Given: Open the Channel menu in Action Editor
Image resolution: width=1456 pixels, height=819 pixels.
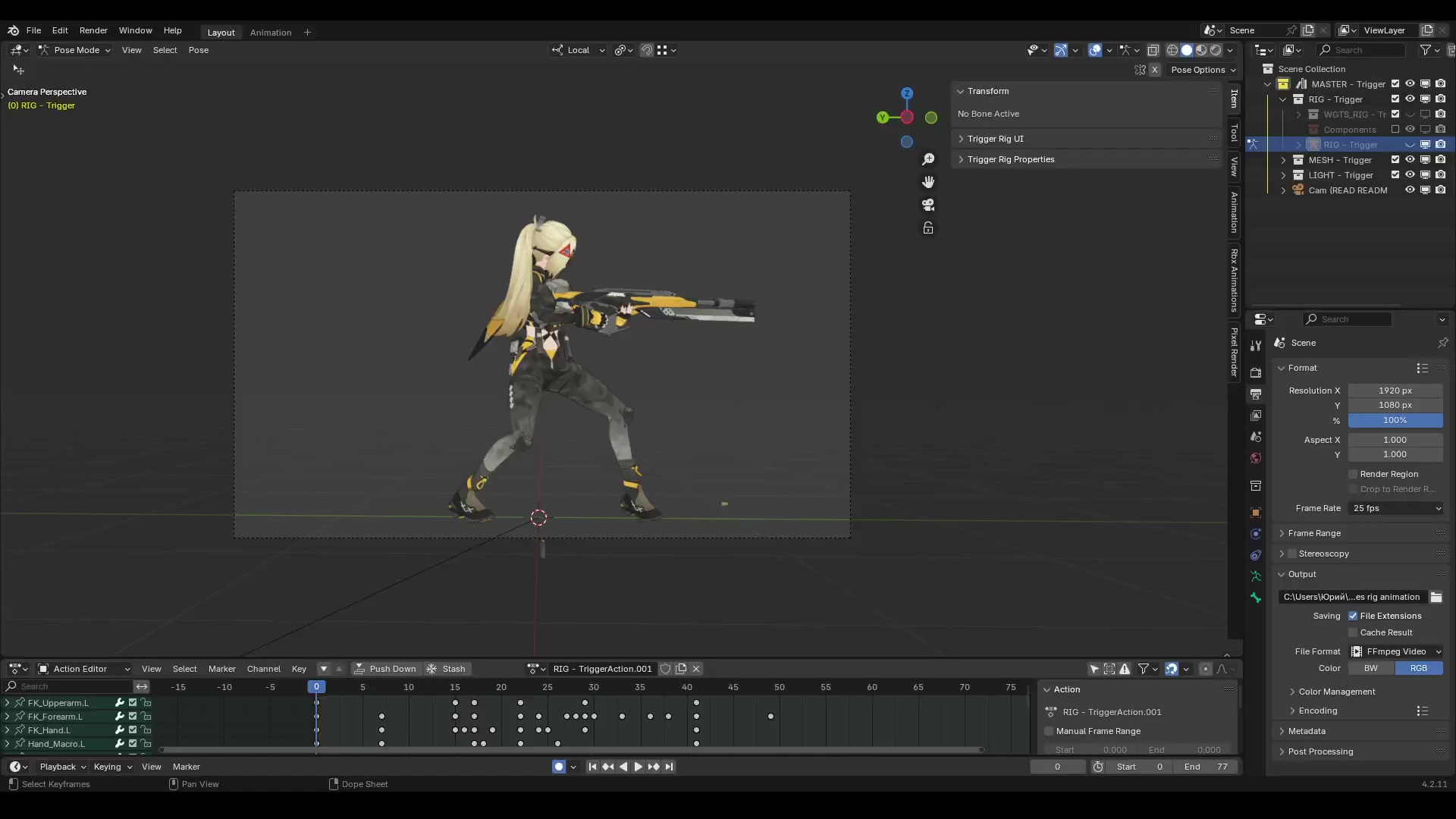Looking at the screenshot, I should click(x=264, y=669).
